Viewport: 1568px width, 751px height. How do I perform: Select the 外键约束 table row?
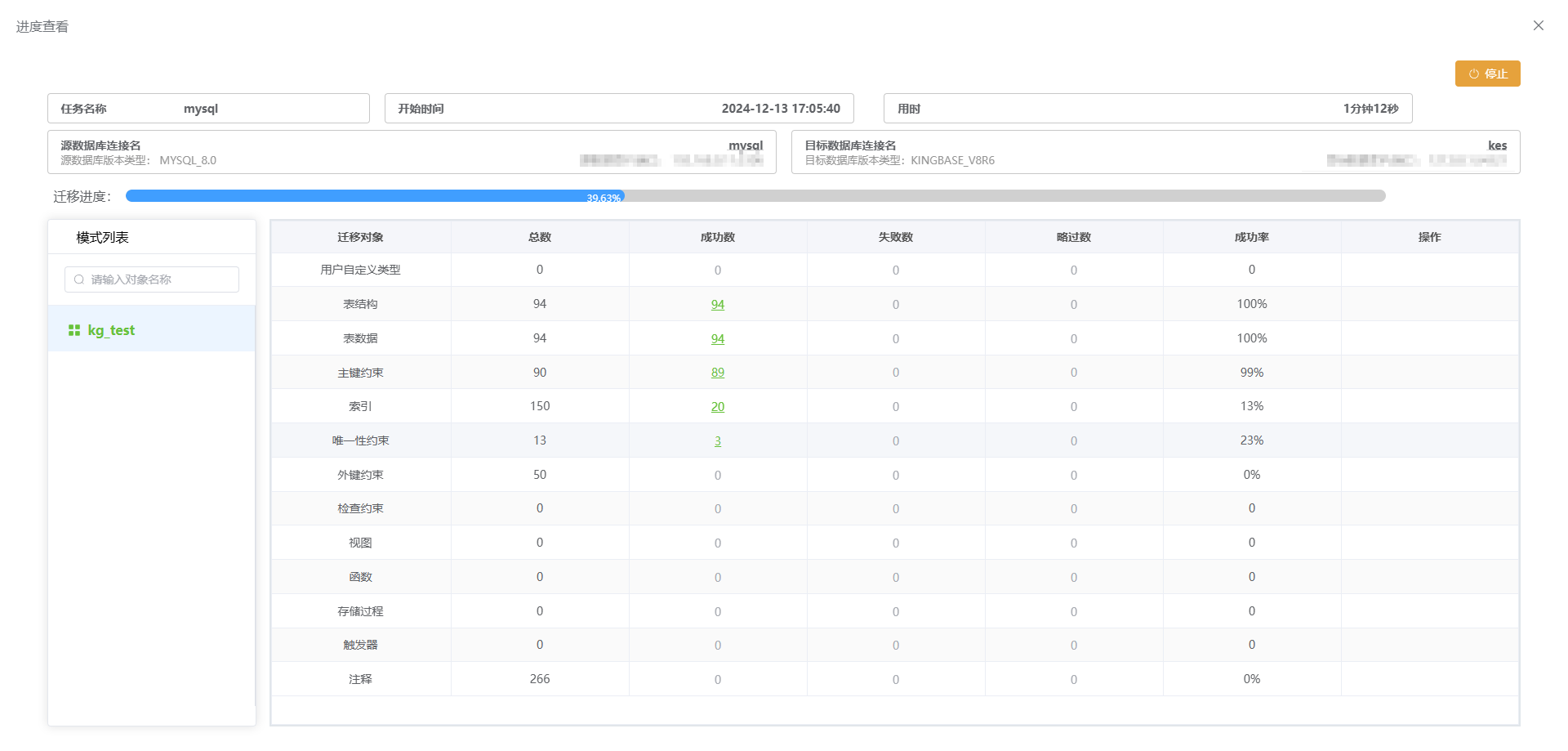360,475
